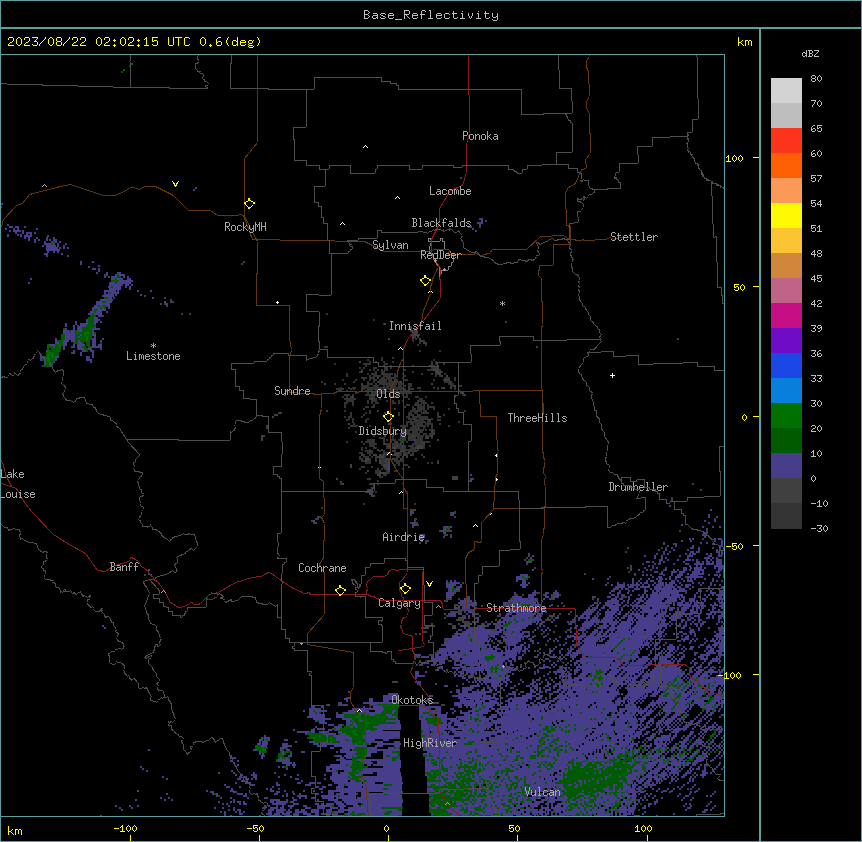This screenshot has height=842, width=862.
Task: Select the white plus marker north of Drumheller
Action: click(x=612, y=375)
